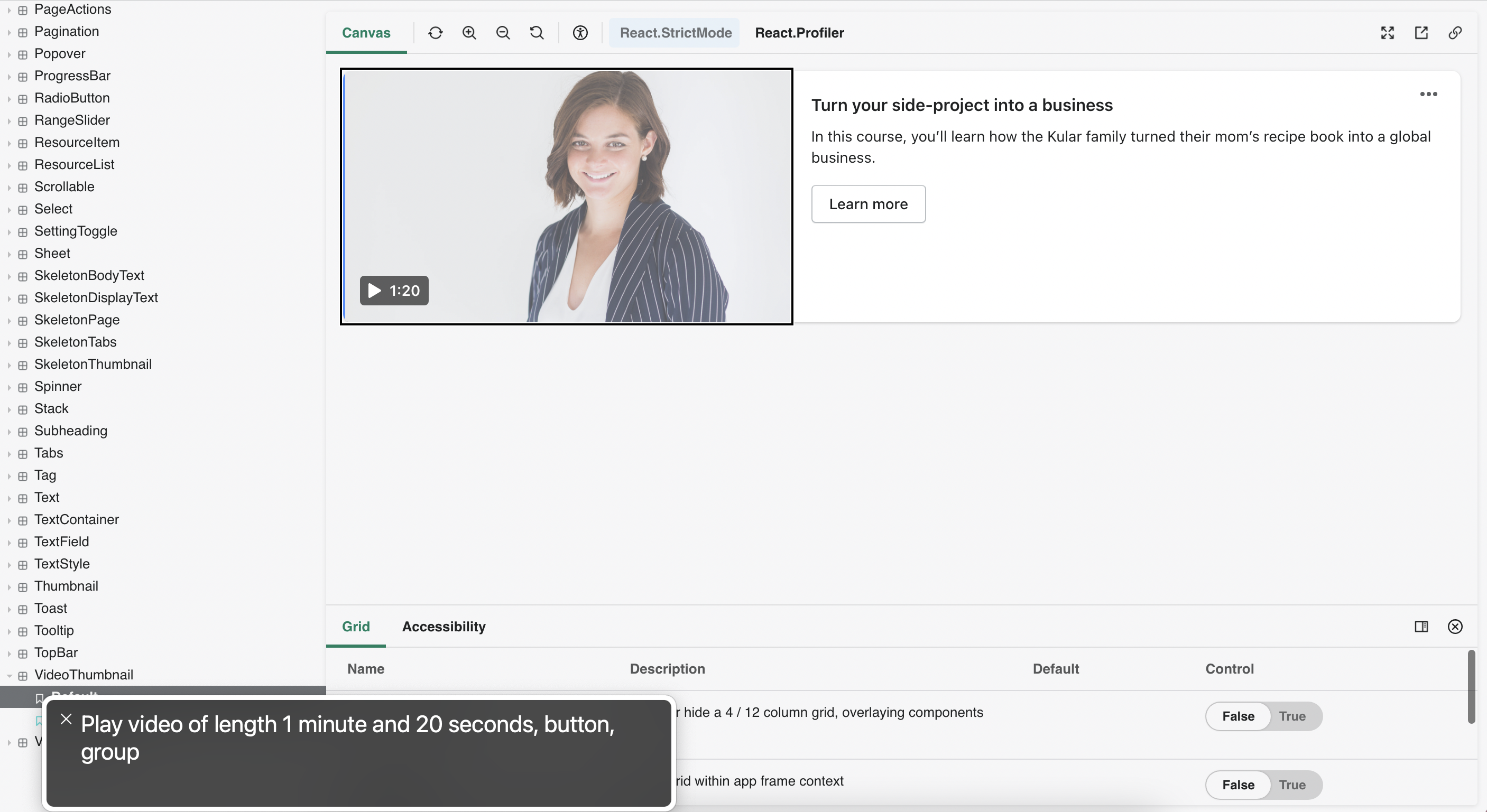Click the remount component refresh icon
1487x812 pixels.
435,33
